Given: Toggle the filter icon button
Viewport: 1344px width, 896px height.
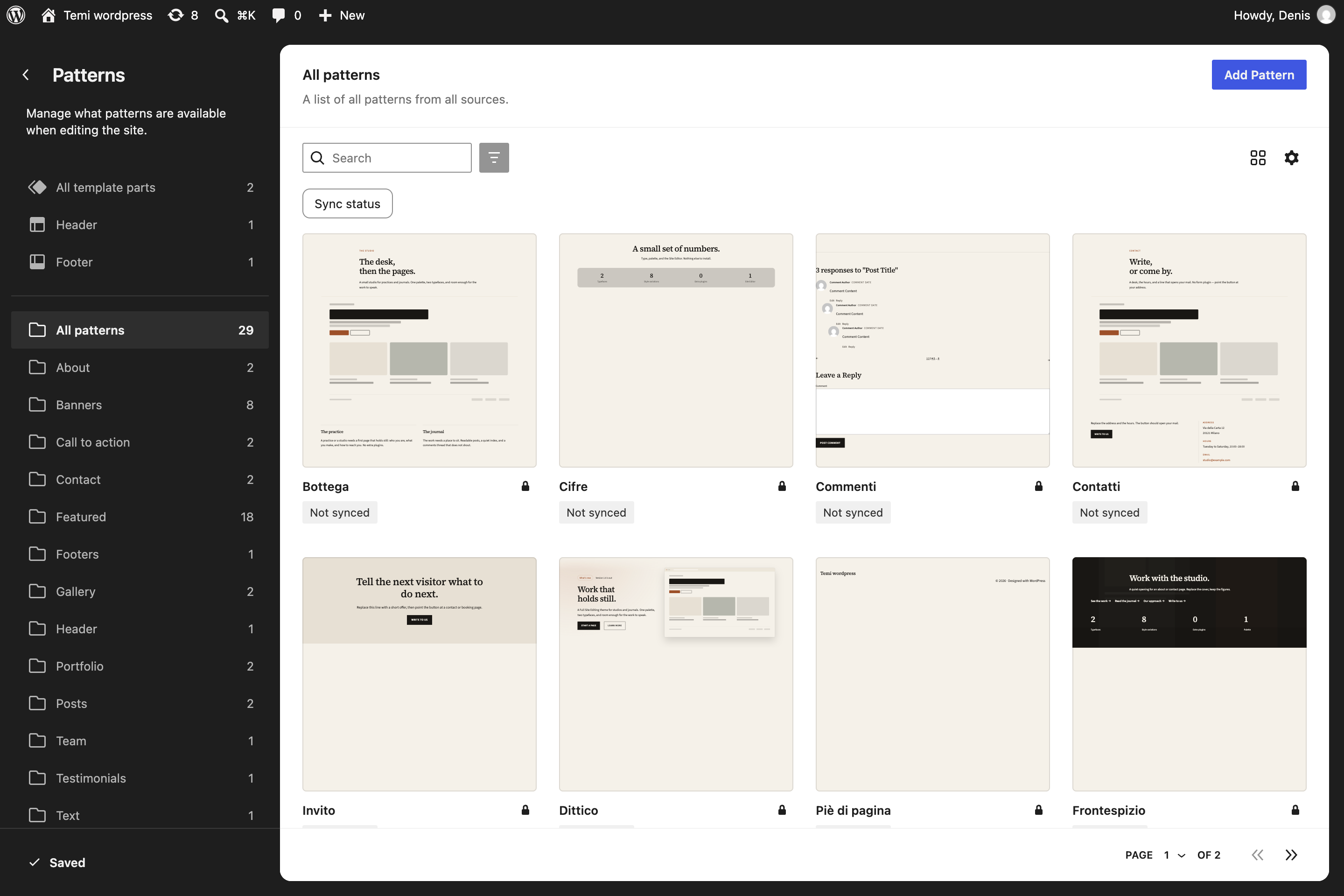Looking at the screenshot, I should [x=494, y=158].
